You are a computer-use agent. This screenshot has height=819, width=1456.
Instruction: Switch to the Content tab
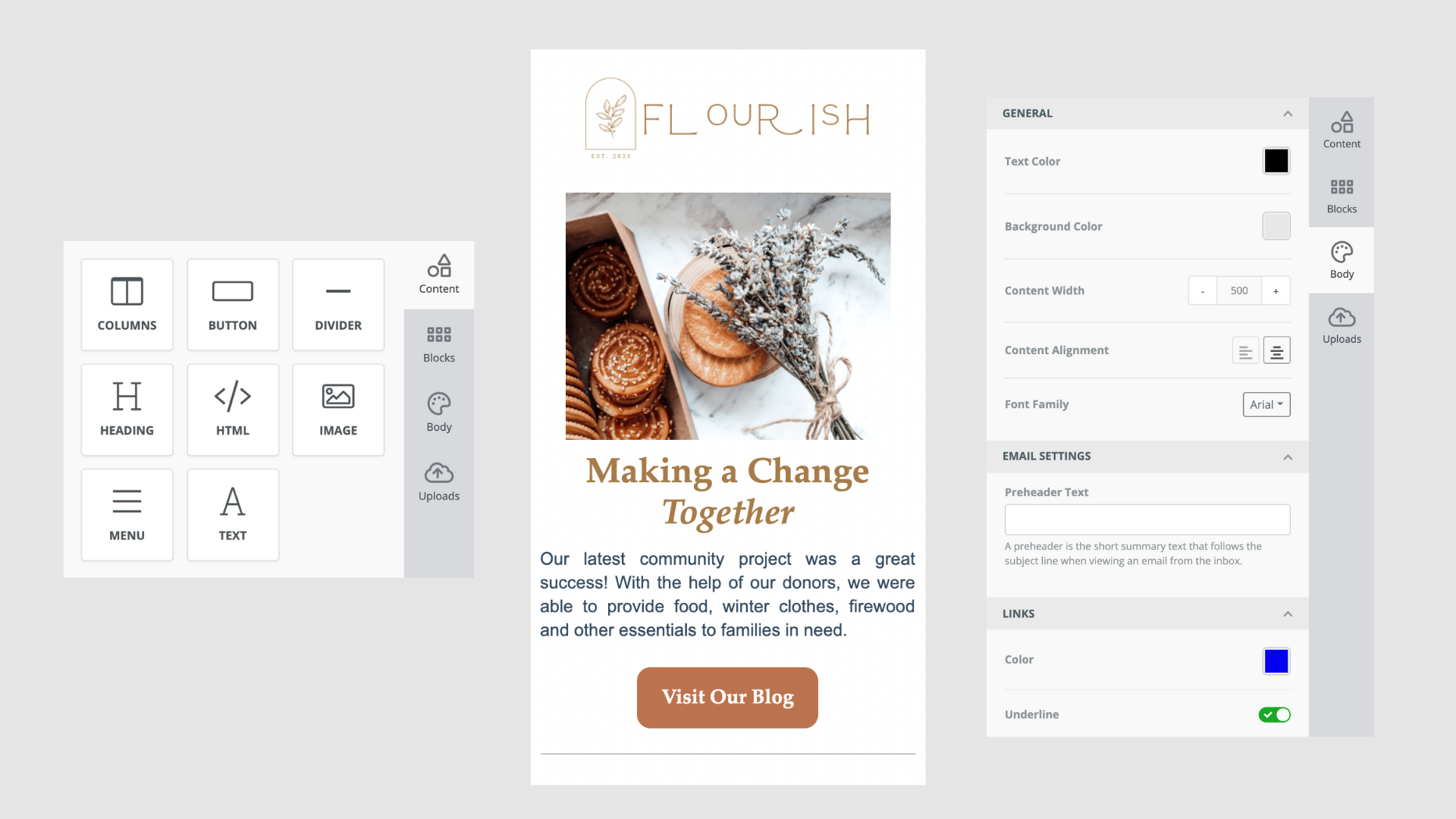pos(1342,128)
